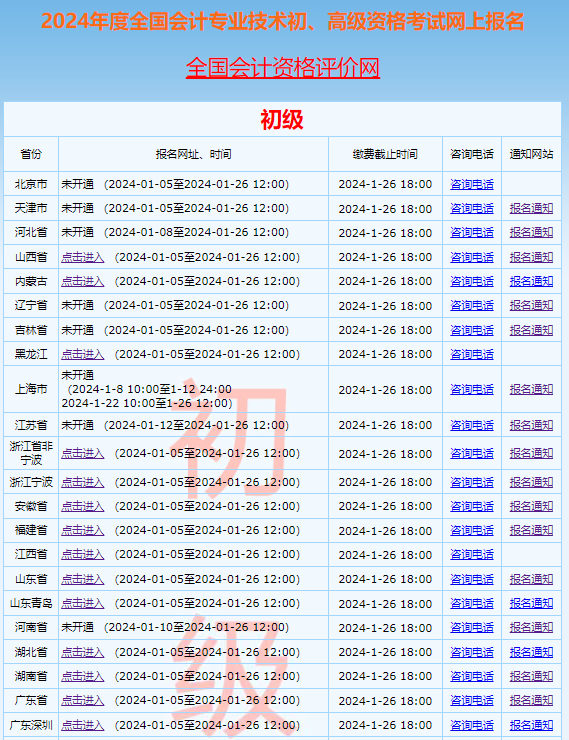
Task: Click 点击进入 for 黑龙江
Action: coord(83,354)
